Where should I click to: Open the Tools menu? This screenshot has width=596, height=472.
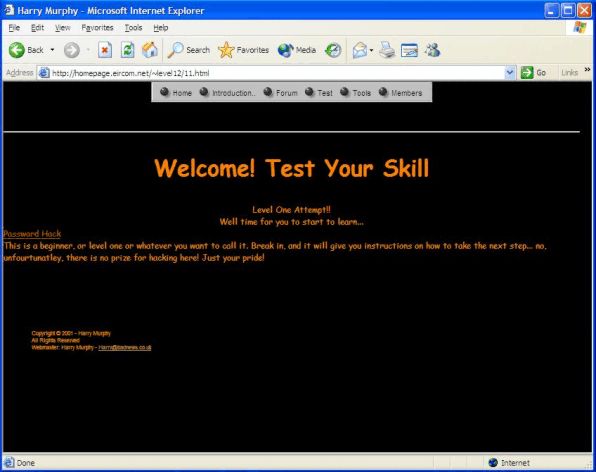133,28
